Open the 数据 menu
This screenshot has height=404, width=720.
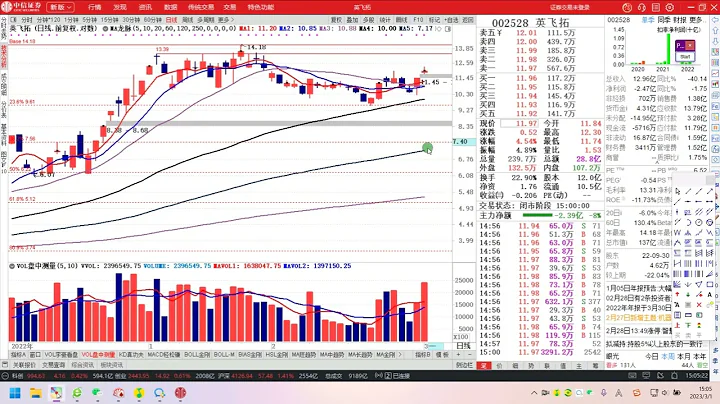point(170,7)
